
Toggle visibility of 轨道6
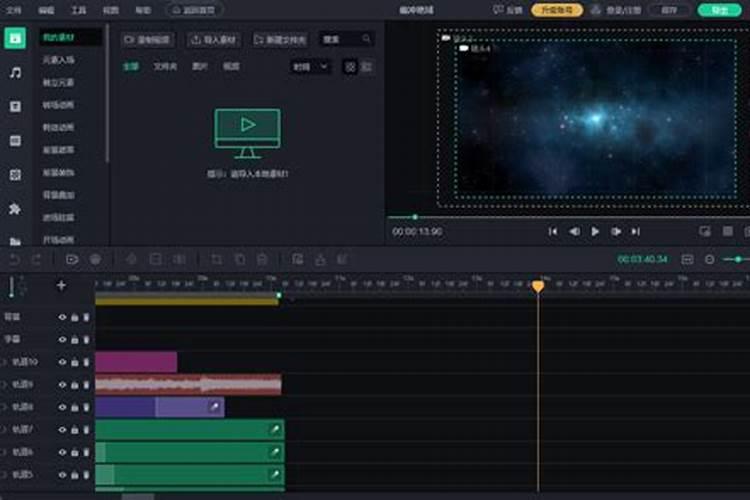pyautogui.click(x=62, y=452)
